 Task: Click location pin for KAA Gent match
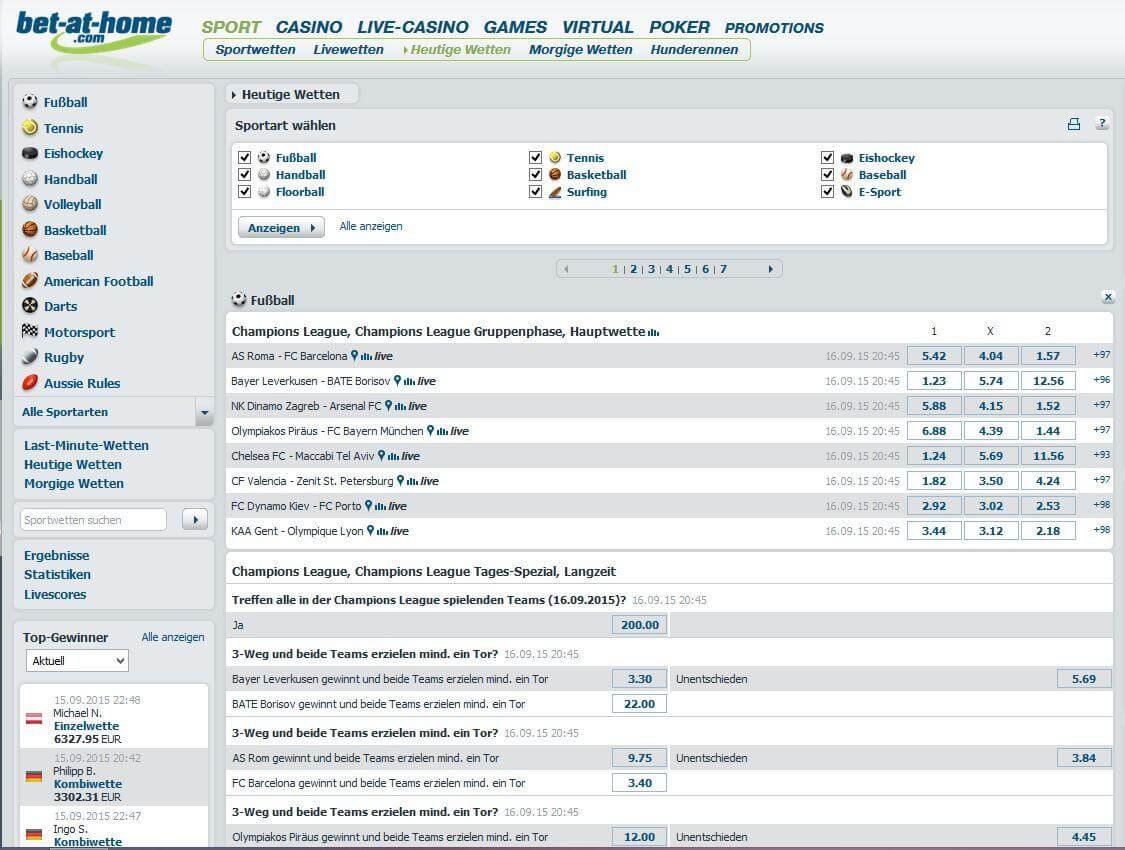pyautogui.click(x=370, y=531)
